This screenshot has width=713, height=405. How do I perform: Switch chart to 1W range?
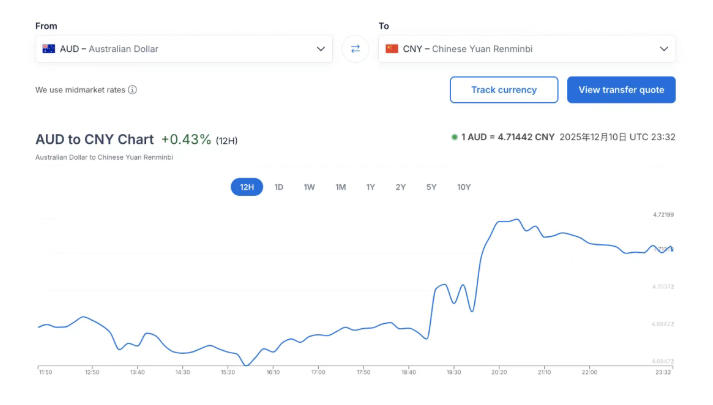point(309,187)
